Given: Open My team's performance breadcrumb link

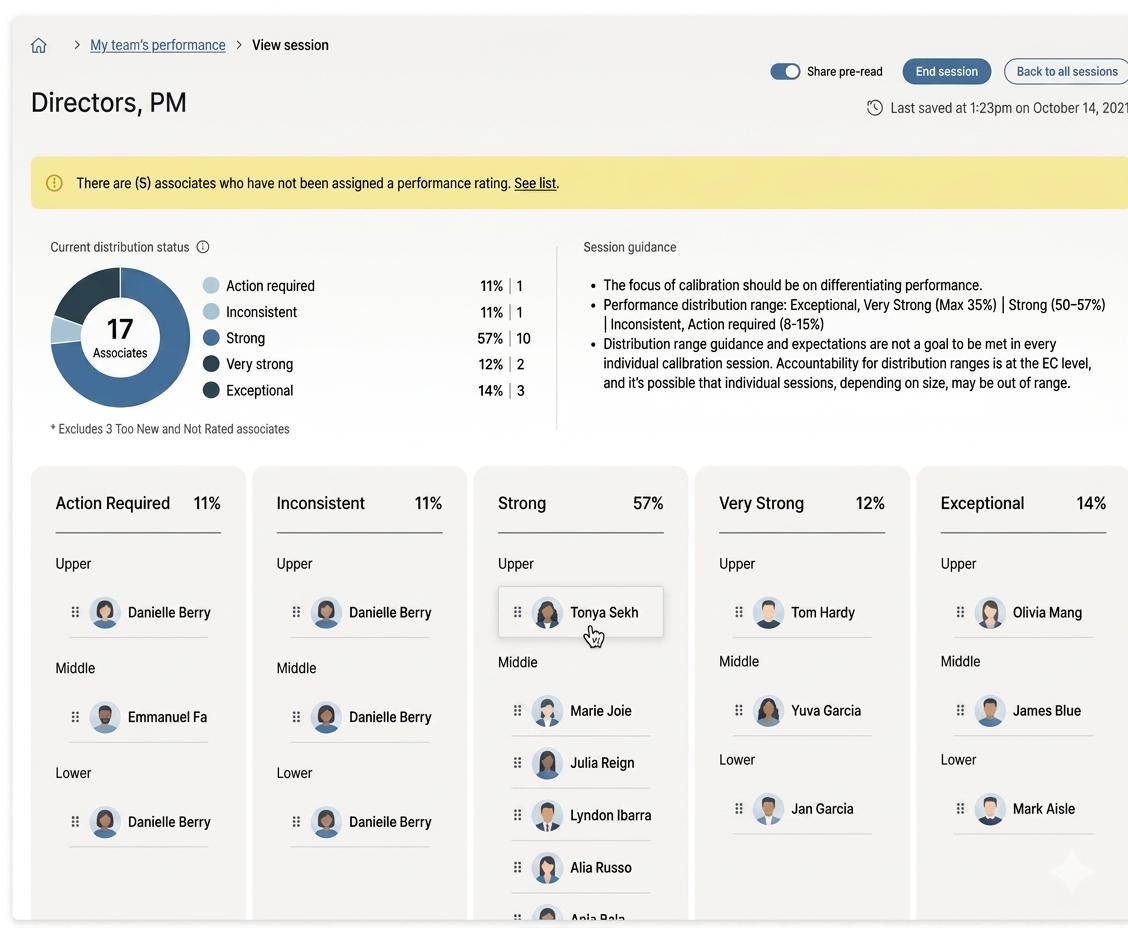Looking at the screenshot, I should coord(158,45).
